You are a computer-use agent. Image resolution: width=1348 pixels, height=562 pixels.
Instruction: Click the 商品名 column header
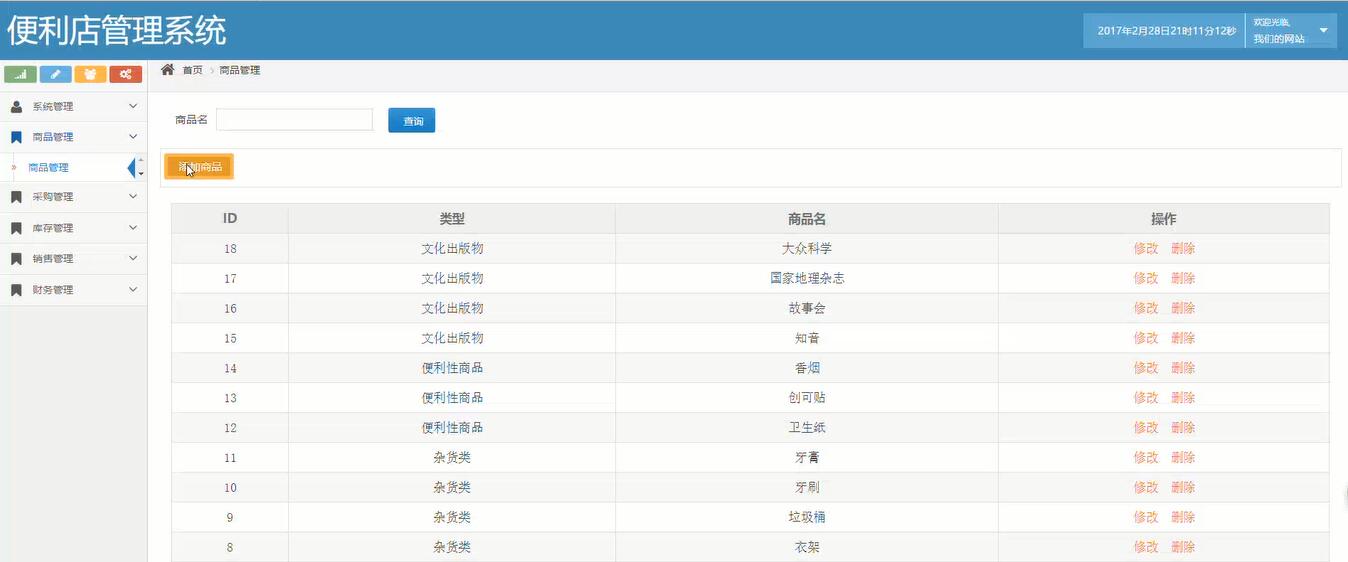[807, 219]
